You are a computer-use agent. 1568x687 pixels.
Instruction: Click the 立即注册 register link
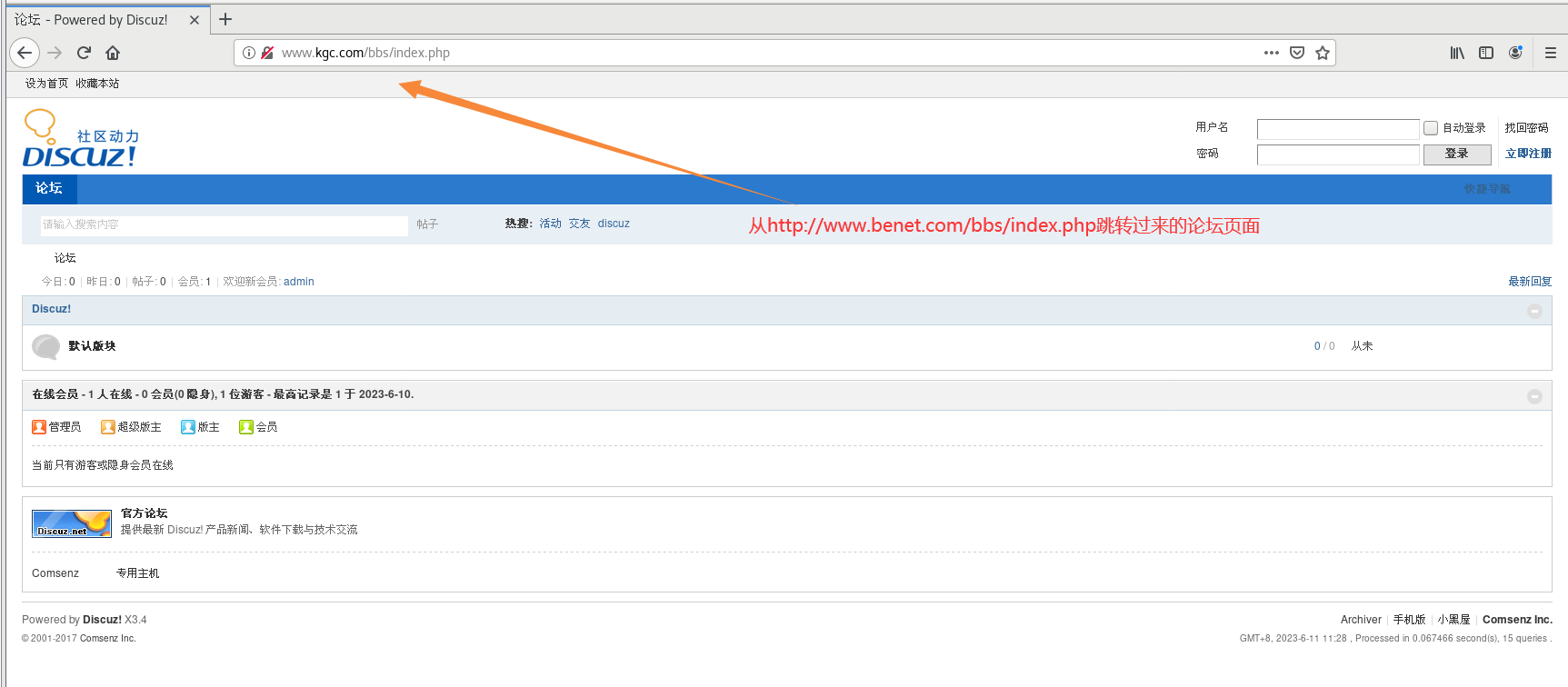[1529, 154]
